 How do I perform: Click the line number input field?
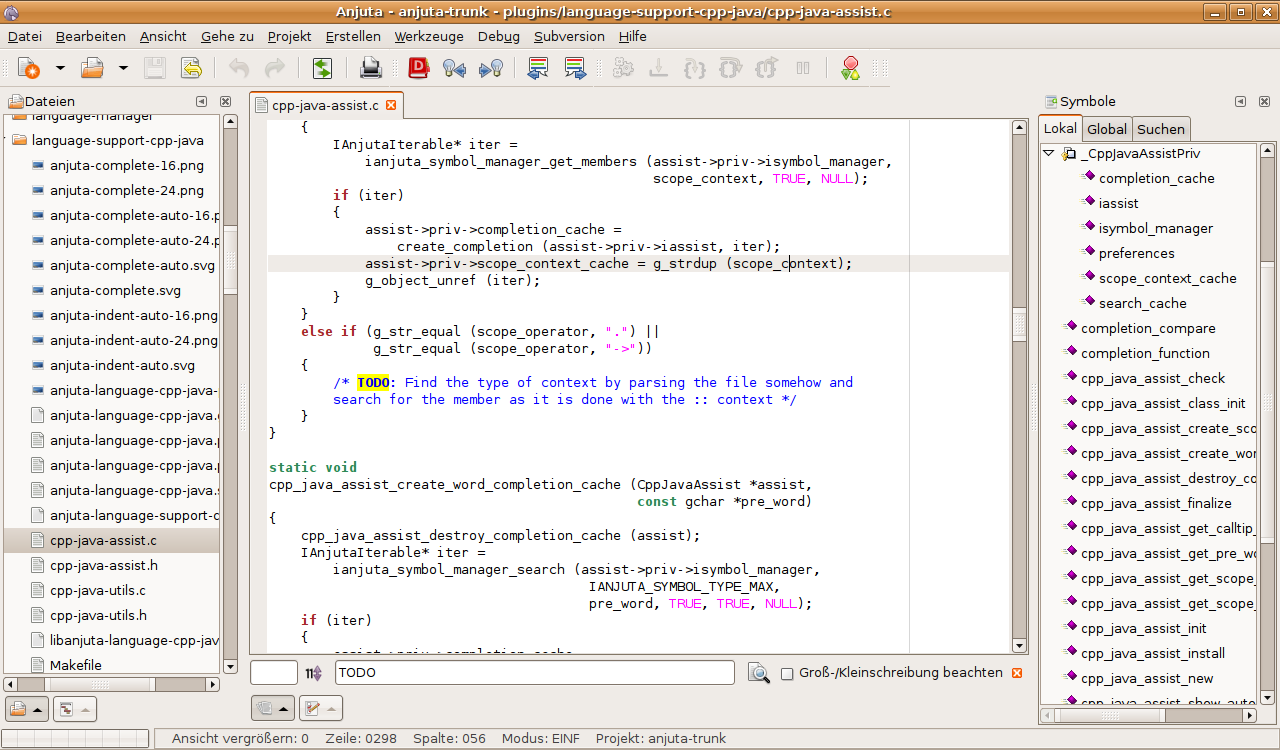(274, 673)
